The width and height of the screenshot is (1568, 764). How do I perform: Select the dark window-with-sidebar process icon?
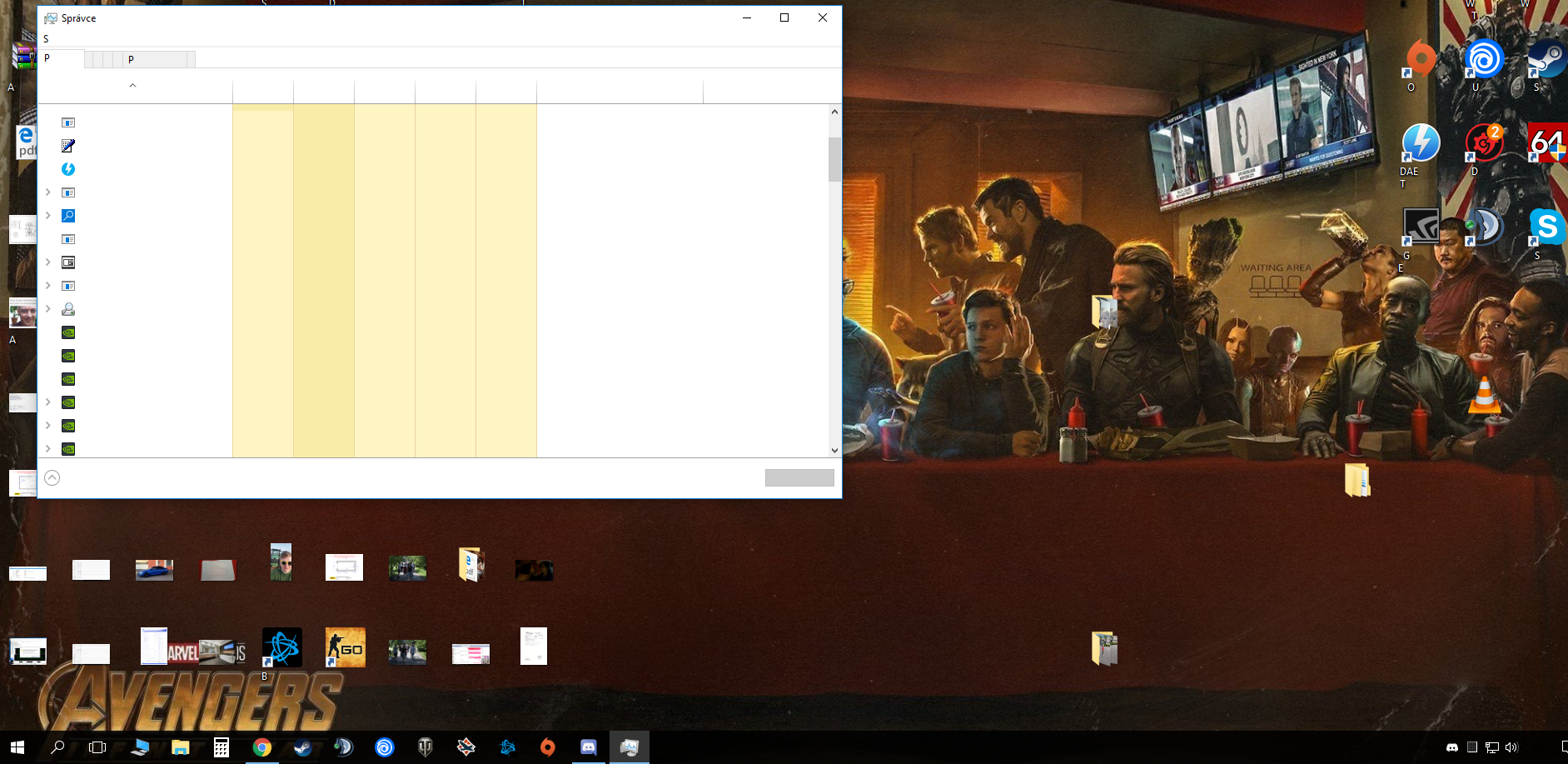(68, 262)
